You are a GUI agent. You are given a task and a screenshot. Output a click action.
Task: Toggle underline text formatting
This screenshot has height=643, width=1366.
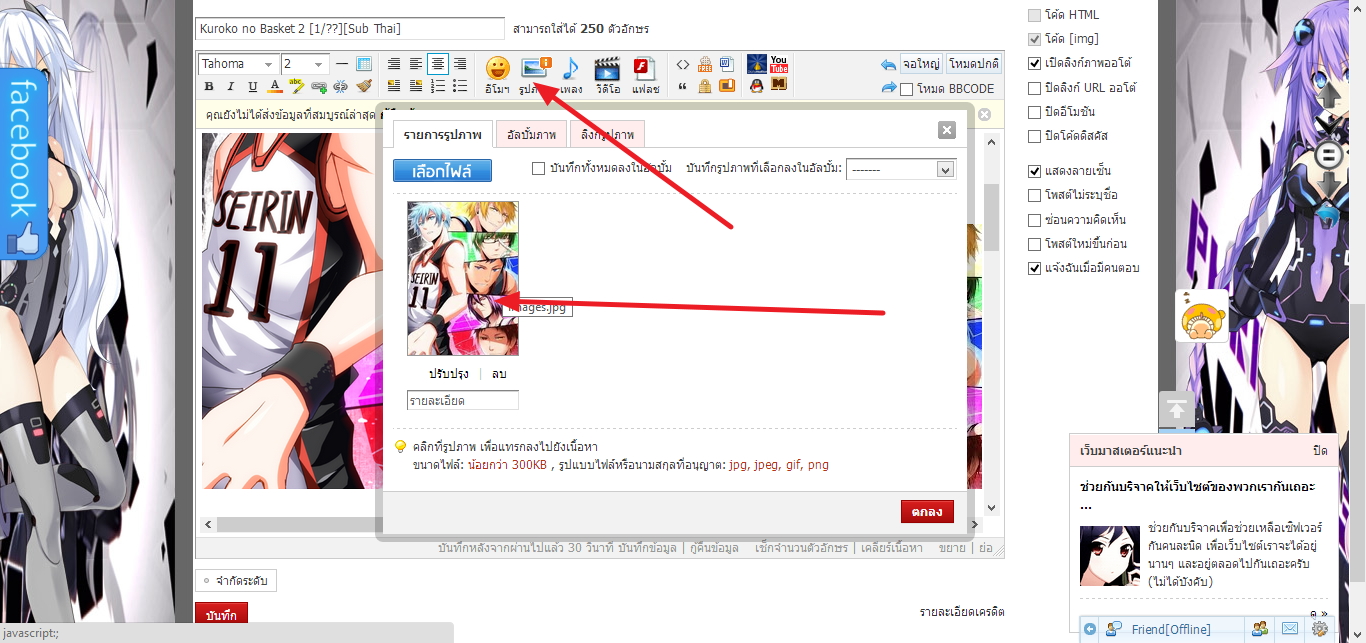click(x=252, y=87)
